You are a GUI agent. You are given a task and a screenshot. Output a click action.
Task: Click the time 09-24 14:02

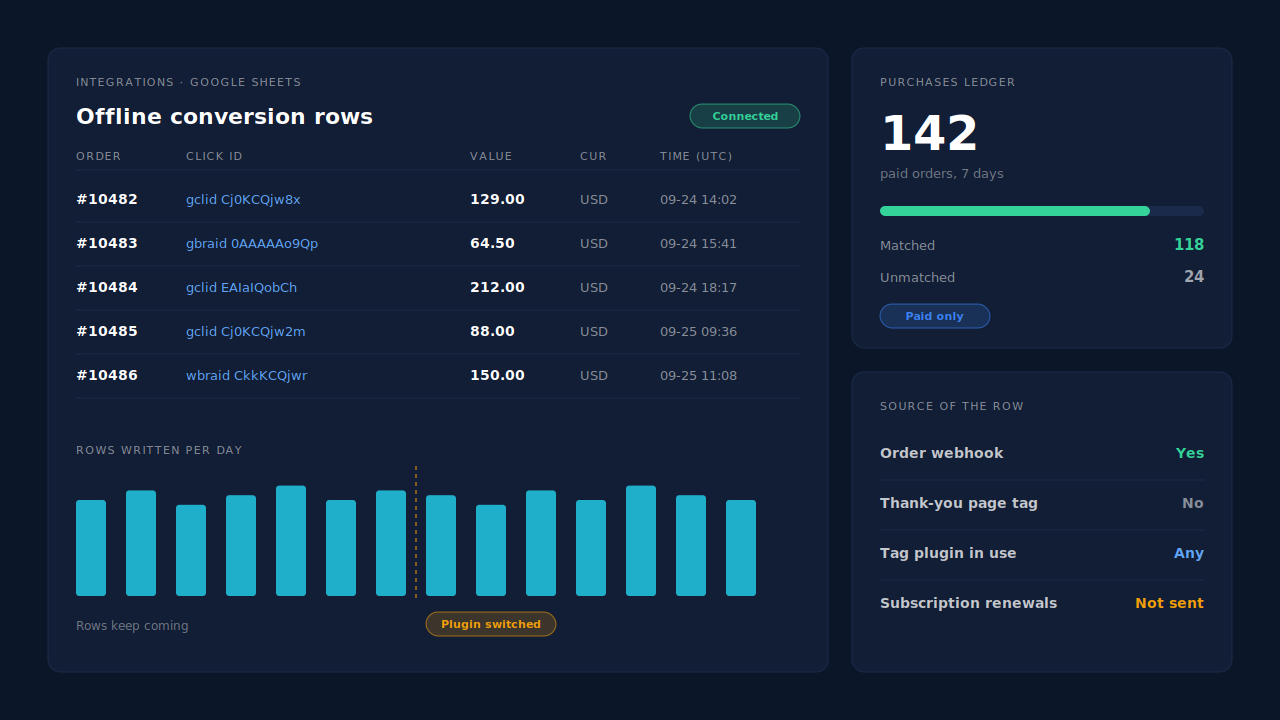click(698, 200)
